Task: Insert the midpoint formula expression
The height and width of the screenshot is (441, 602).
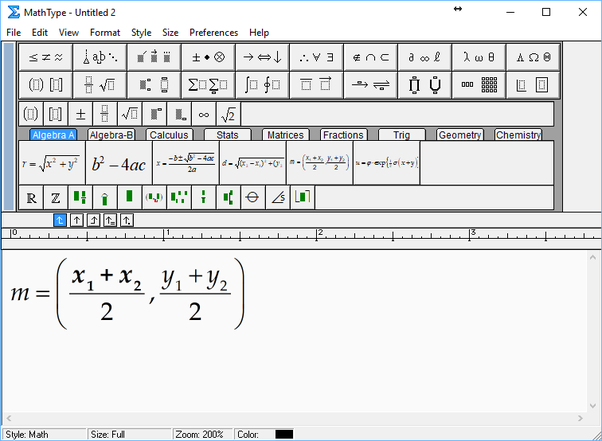Action: [319, 163]
